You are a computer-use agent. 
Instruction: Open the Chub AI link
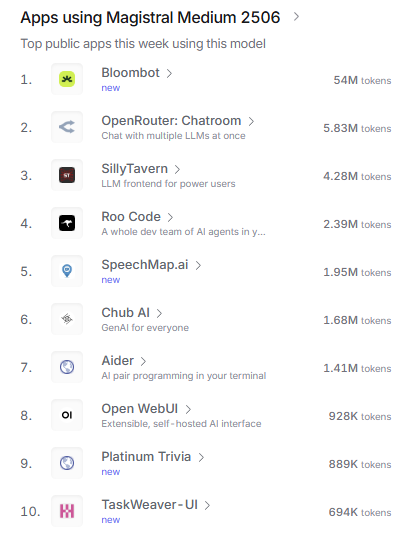click(x=126, y=313)
